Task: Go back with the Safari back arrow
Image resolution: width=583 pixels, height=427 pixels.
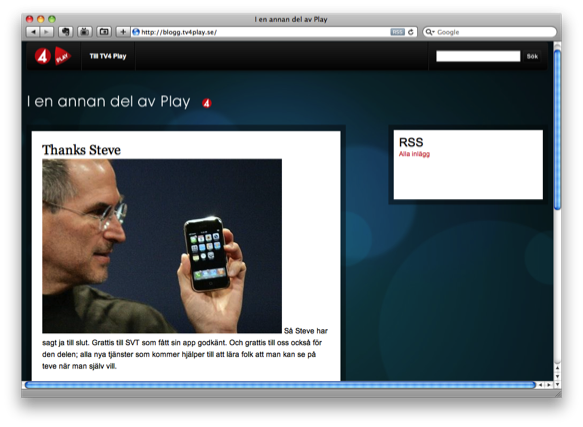Action: tap(33, 32)
